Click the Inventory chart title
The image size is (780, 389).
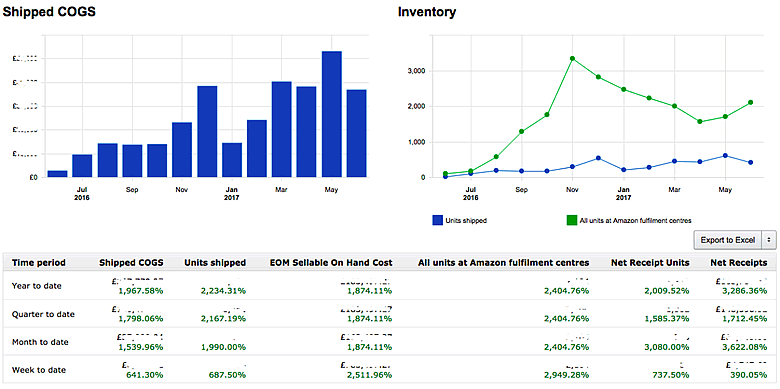(x=427, y=12)
